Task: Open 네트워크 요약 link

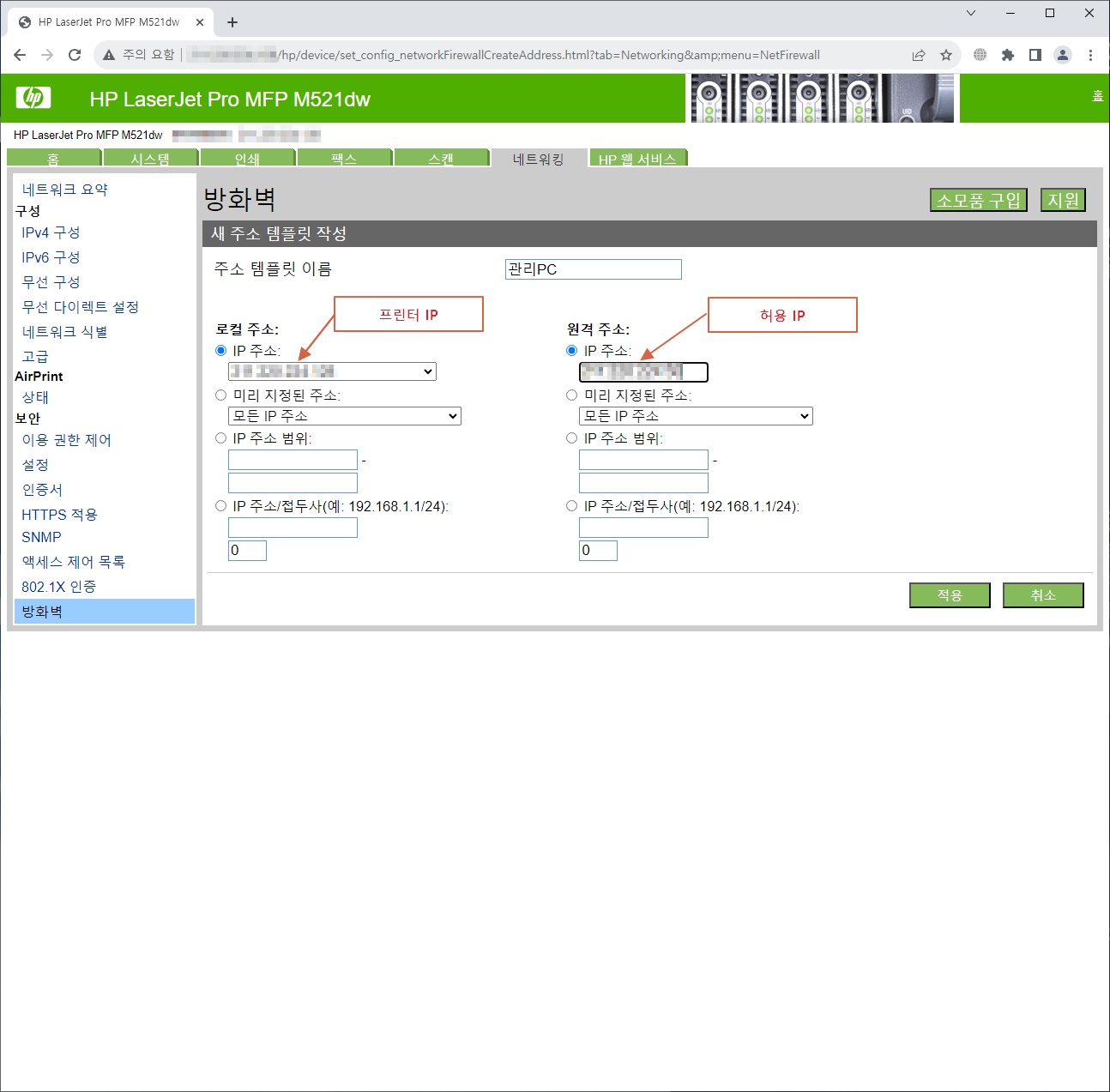Action: click(x=65, y=190)
